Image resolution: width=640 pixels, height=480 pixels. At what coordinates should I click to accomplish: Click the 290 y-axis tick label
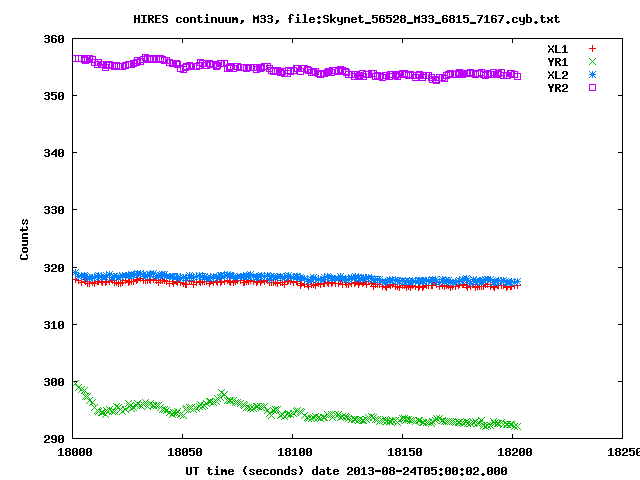click(x=54, y=439)
